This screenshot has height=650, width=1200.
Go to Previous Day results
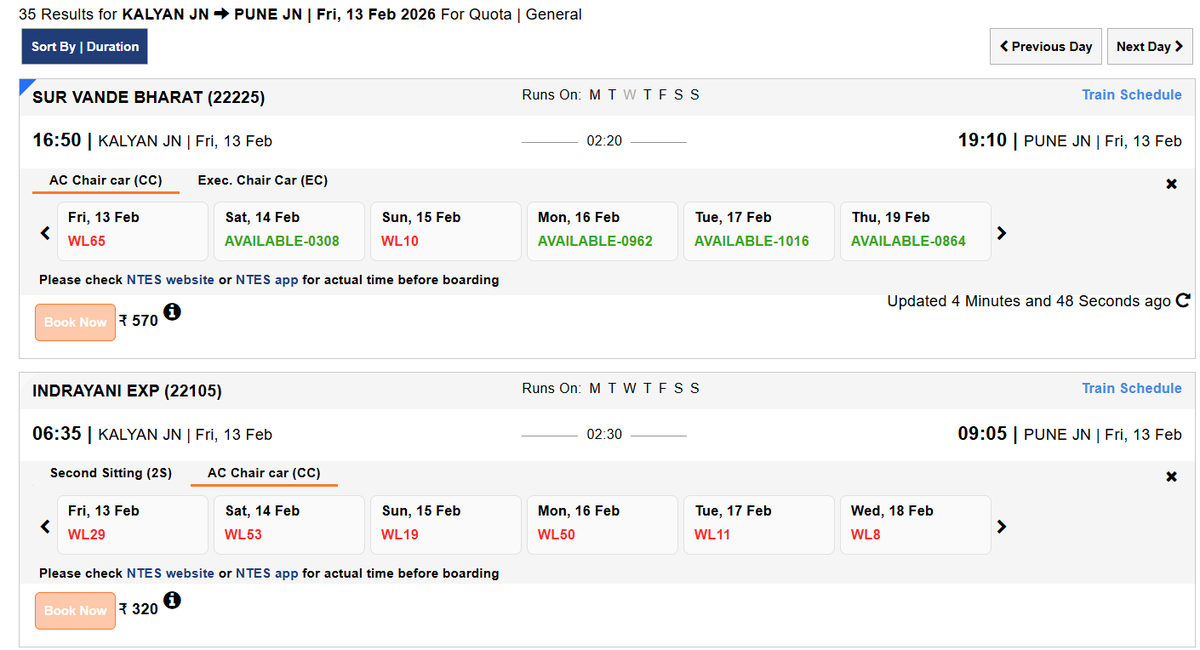1045,47
